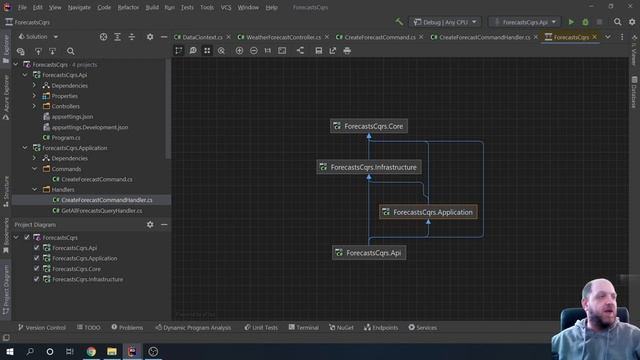The height and width of the screenshot is (360, 640).
Task: Click the diagram grid toggle icon
Action: [207, 51]
